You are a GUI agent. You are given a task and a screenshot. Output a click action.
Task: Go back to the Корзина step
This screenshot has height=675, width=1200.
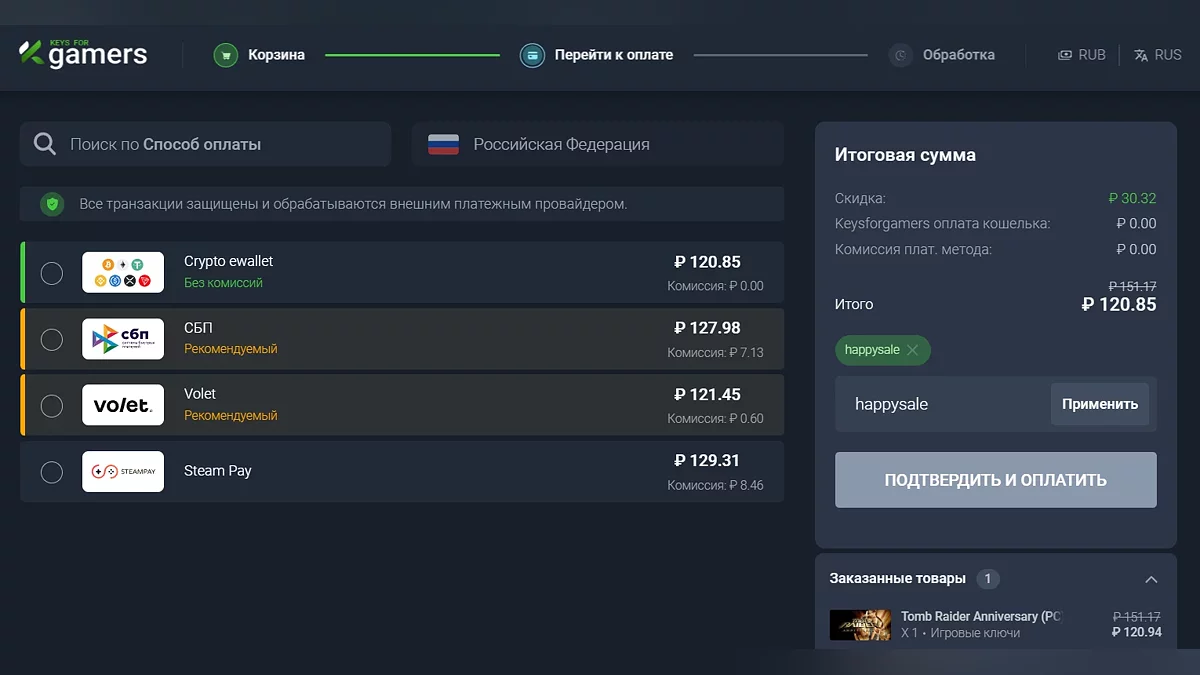click(276, 55)
